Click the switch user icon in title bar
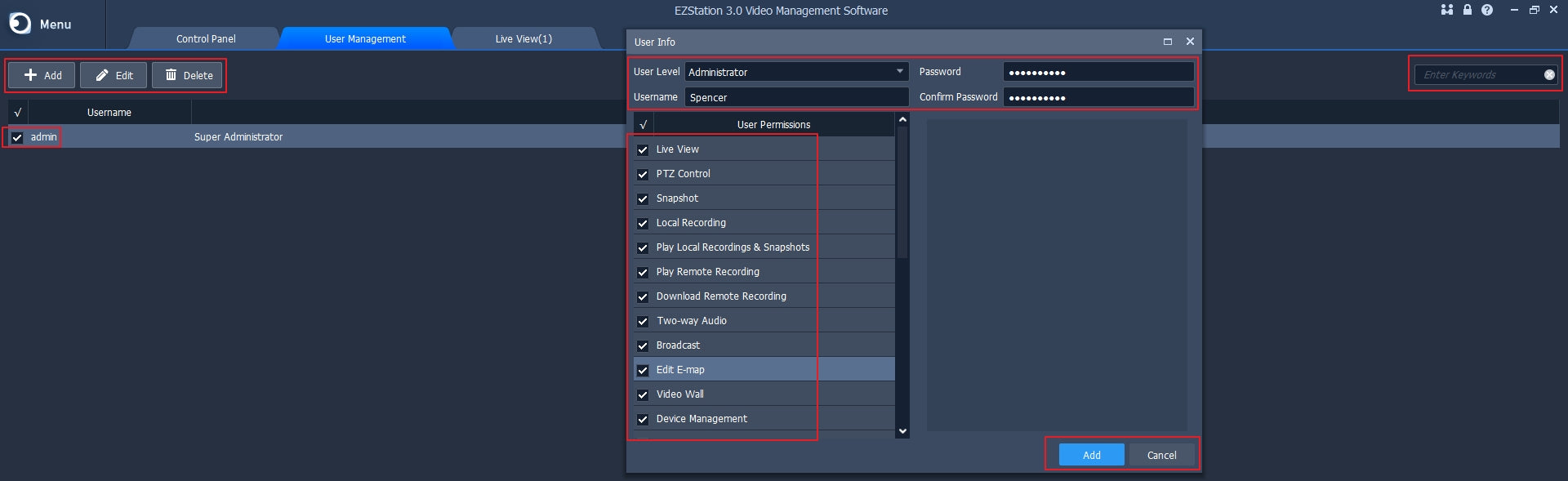 [x=1446, y=10]
